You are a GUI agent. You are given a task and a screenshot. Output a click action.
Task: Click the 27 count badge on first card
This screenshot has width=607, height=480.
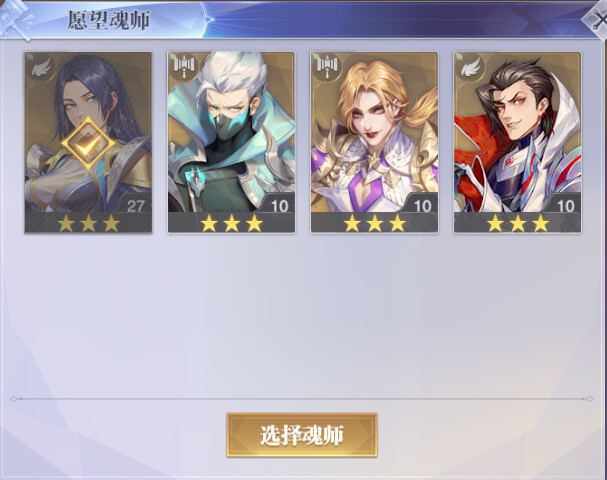point(135,206)
